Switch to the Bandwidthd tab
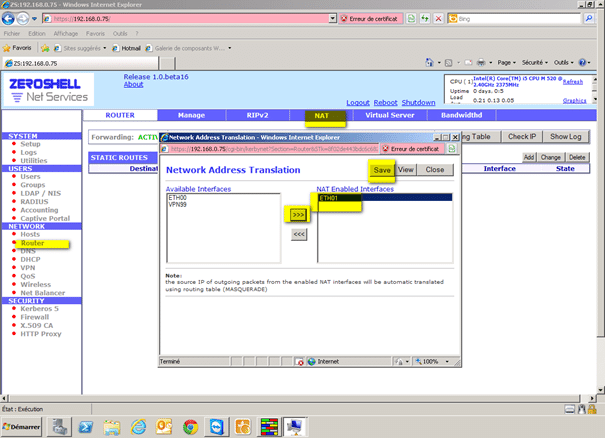Screen dimensions: 605x438 coord(461,115)
